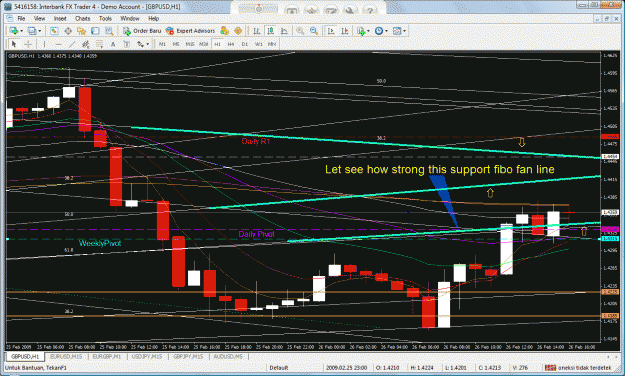Click the coin-stack icon right of Expert Advisors
The width and height of the screenshot is (625, 376).
click(x=224, y=31)
